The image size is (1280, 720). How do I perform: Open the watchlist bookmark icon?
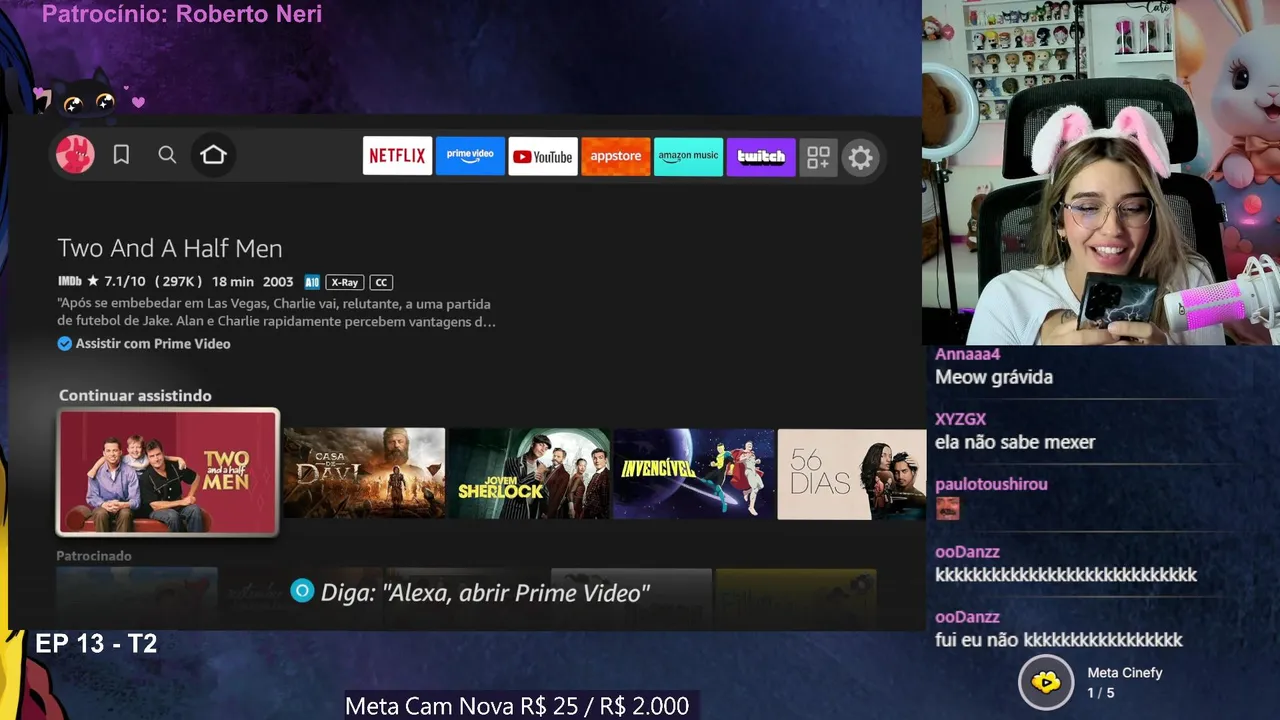(x=121, y=155)
